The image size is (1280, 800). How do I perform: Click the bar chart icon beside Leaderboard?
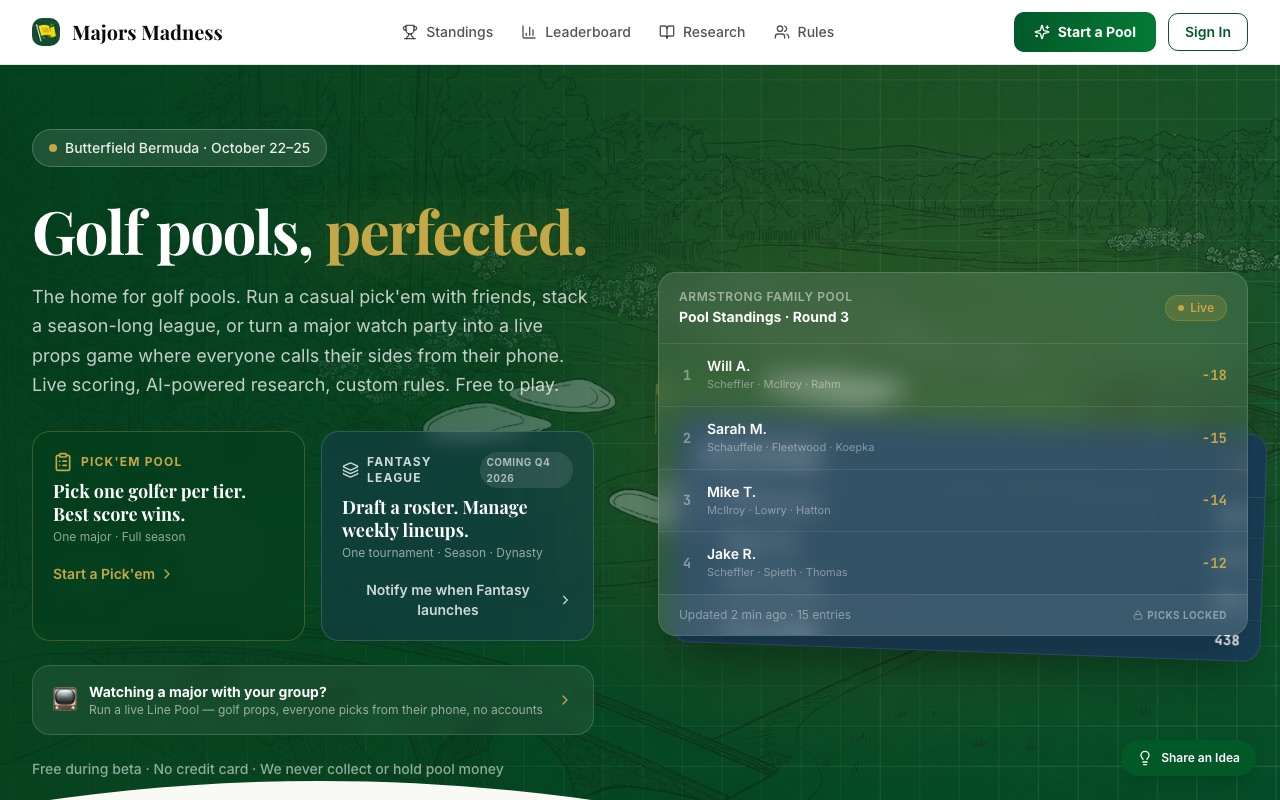click(529, 32)
